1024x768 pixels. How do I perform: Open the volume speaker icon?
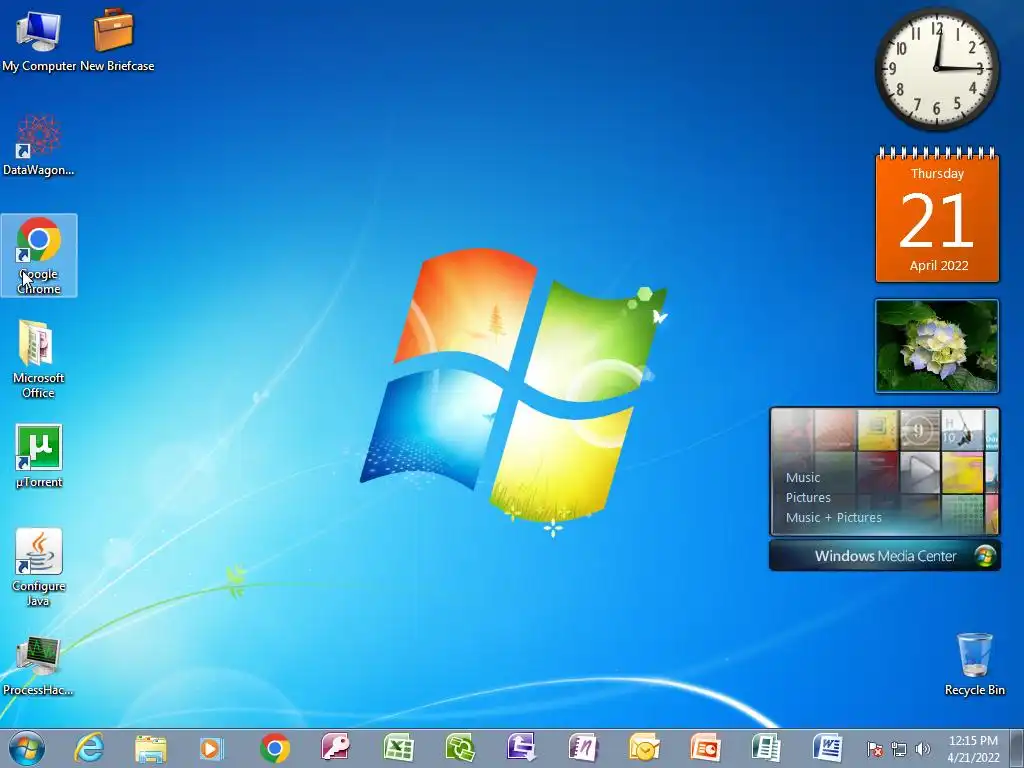tap(923, 749)
